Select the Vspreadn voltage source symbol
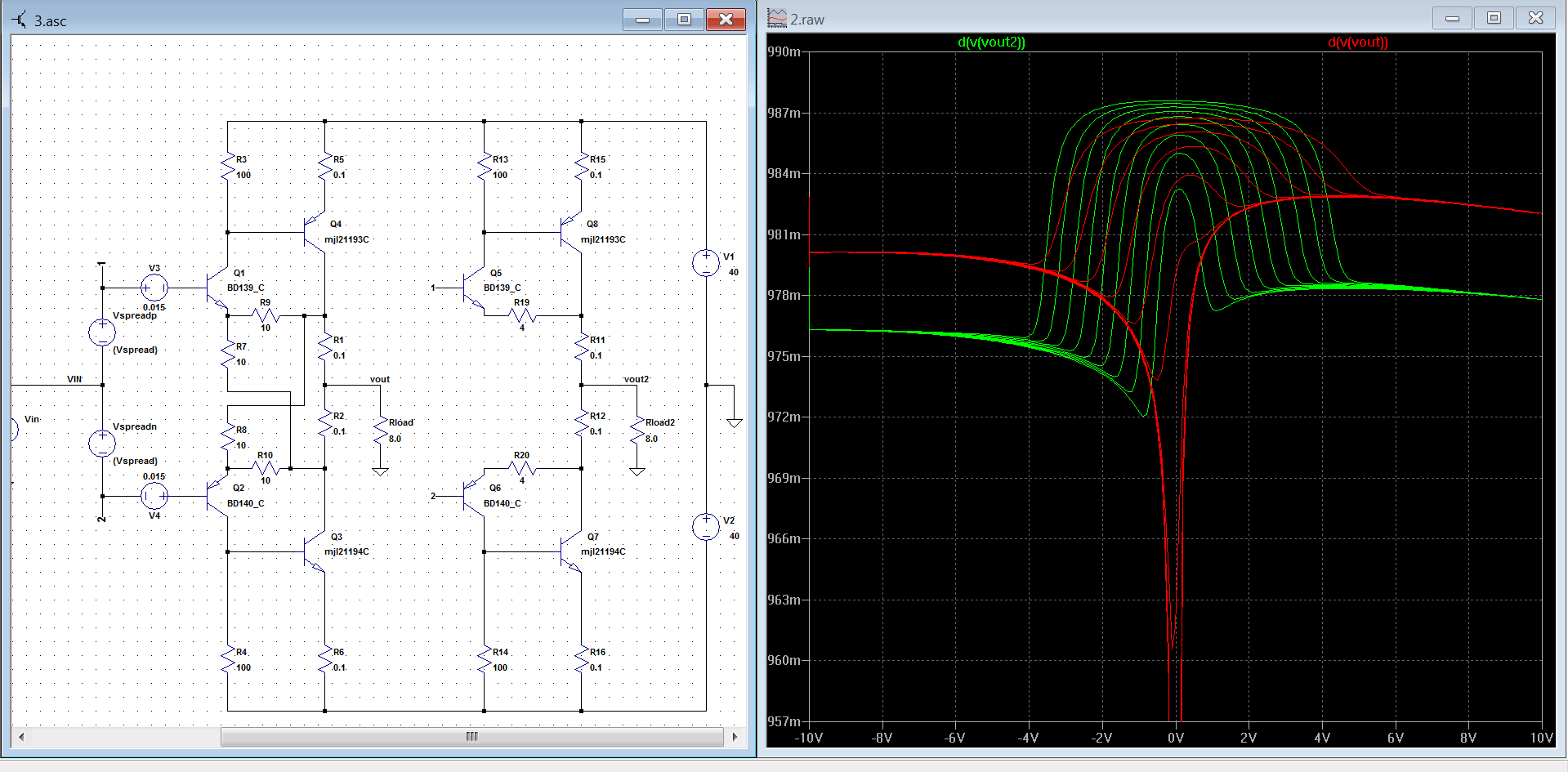1568x772 pixels. (102, 444)
